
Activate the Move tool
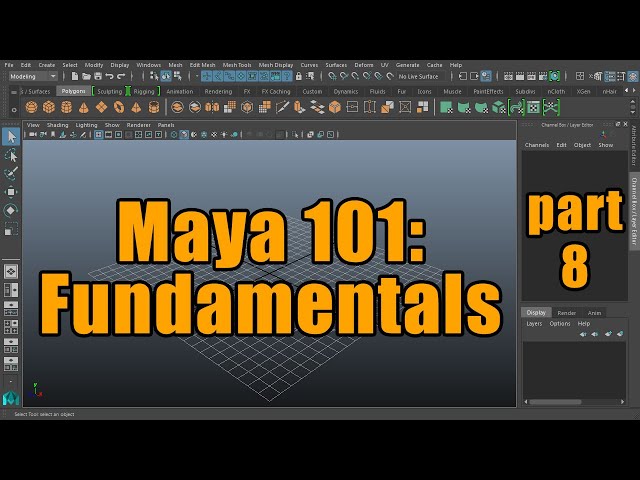tap(11, 192)
